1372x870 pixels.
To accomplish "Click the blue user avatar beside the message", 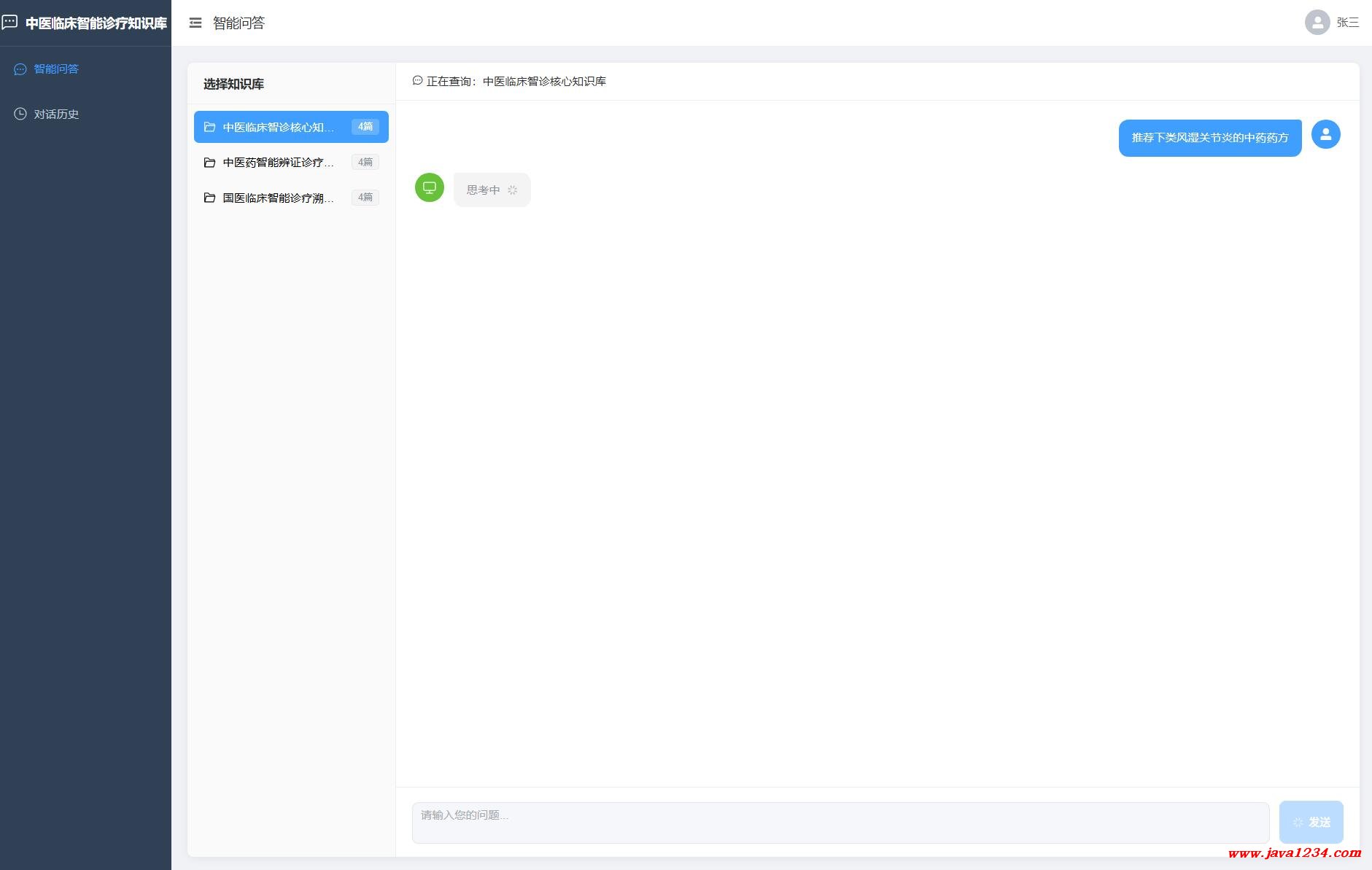I will 1325,134.
